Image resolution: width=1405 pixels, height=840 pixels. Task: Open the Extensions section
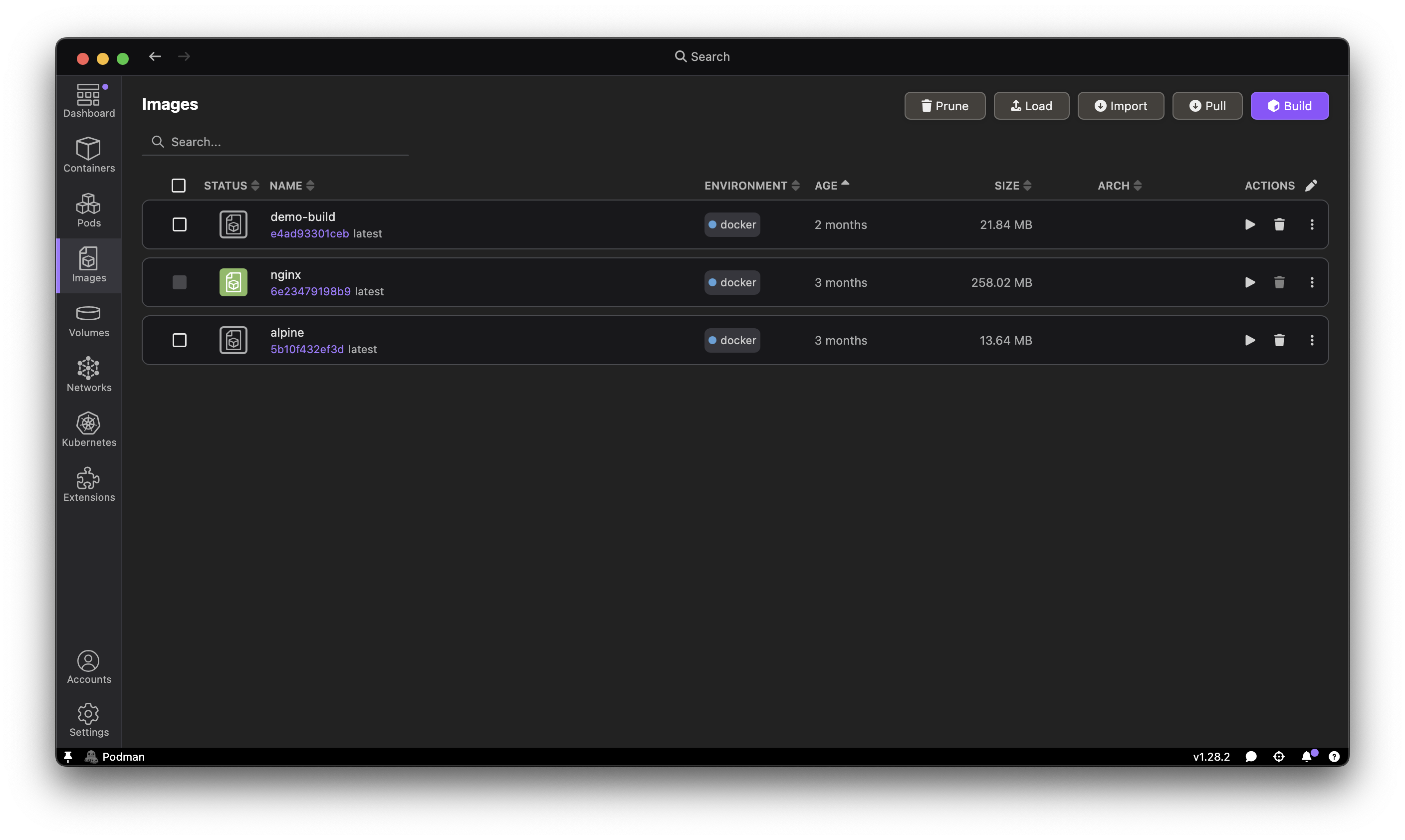(89, 484)
